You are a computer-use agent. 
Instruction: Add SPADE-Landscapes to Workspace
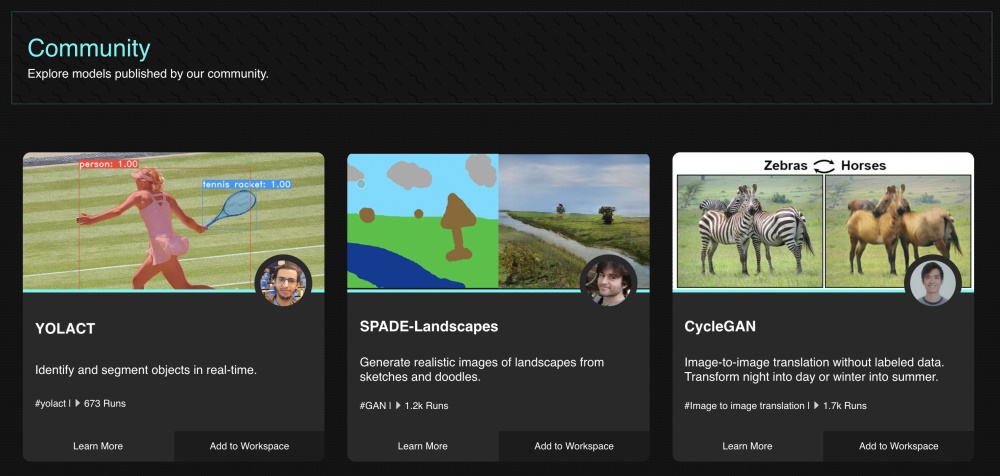(x=574, y=446)
